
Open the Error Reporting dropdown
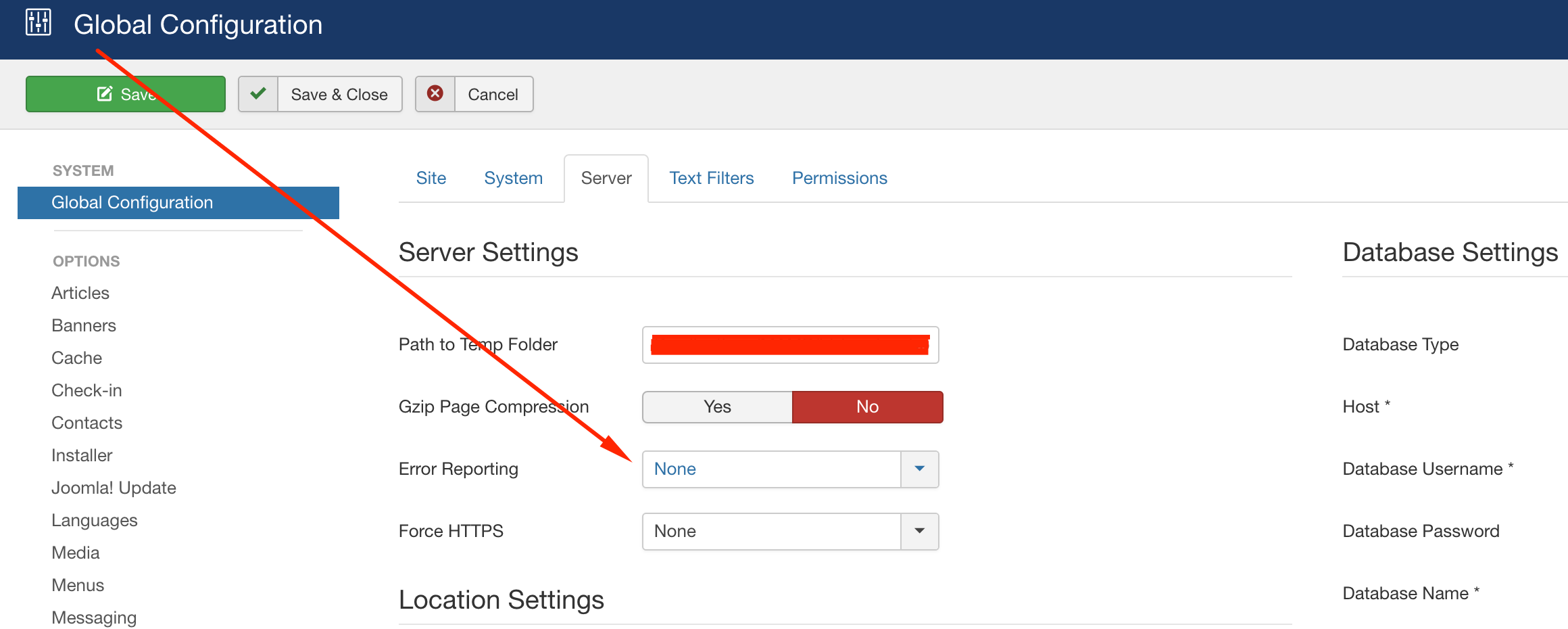pyautogui.click(x=771, y=469)
